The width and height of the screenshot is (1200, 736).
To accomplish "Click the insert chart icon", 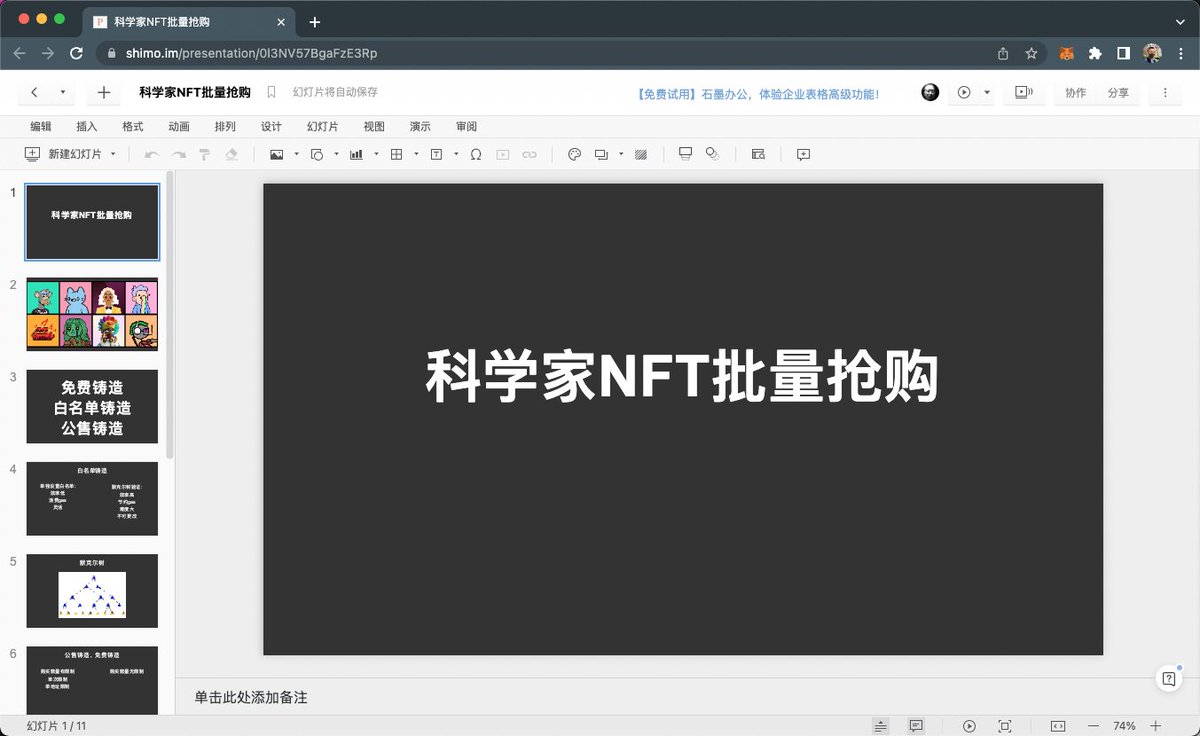I will (356, 154).
